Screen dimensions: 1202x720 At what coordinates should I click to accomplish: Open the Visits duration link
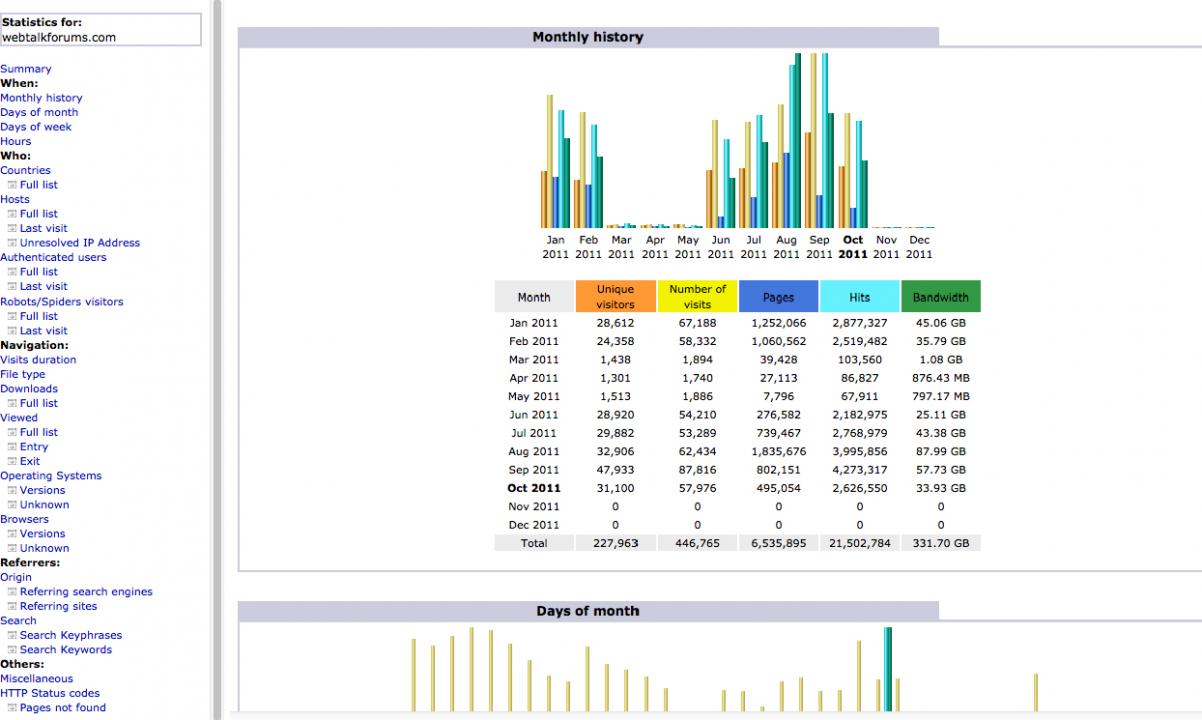(38, 360)
